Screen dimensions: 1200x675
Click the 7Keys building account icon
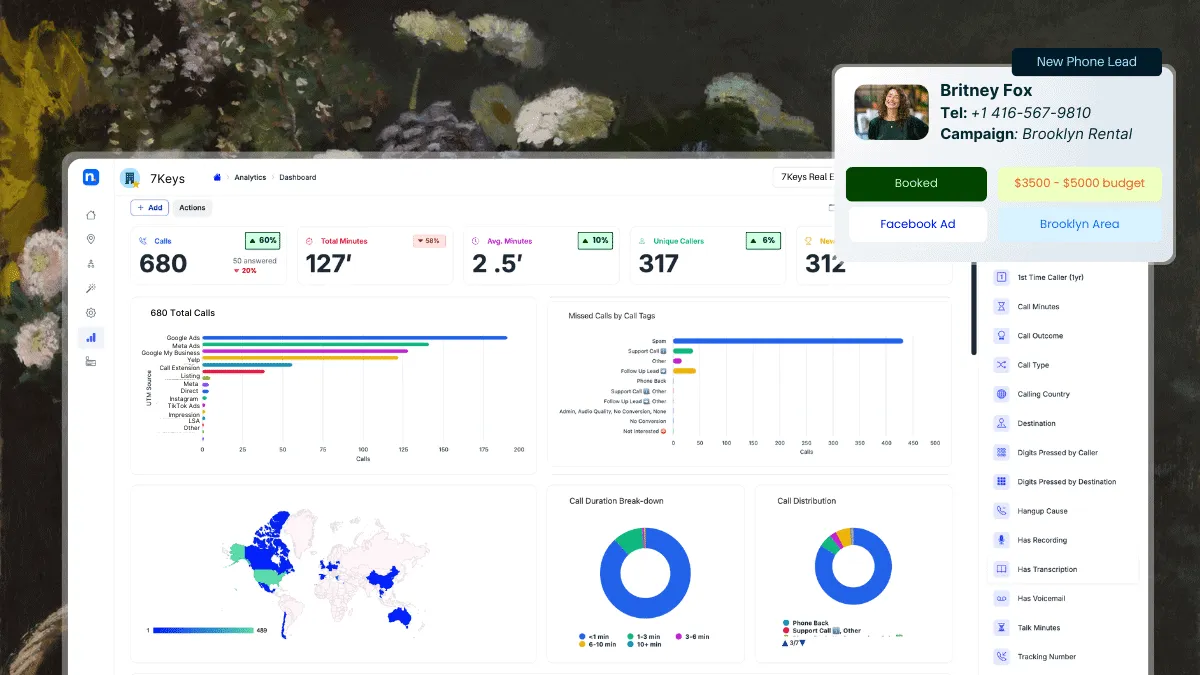(x=130, y=178)
